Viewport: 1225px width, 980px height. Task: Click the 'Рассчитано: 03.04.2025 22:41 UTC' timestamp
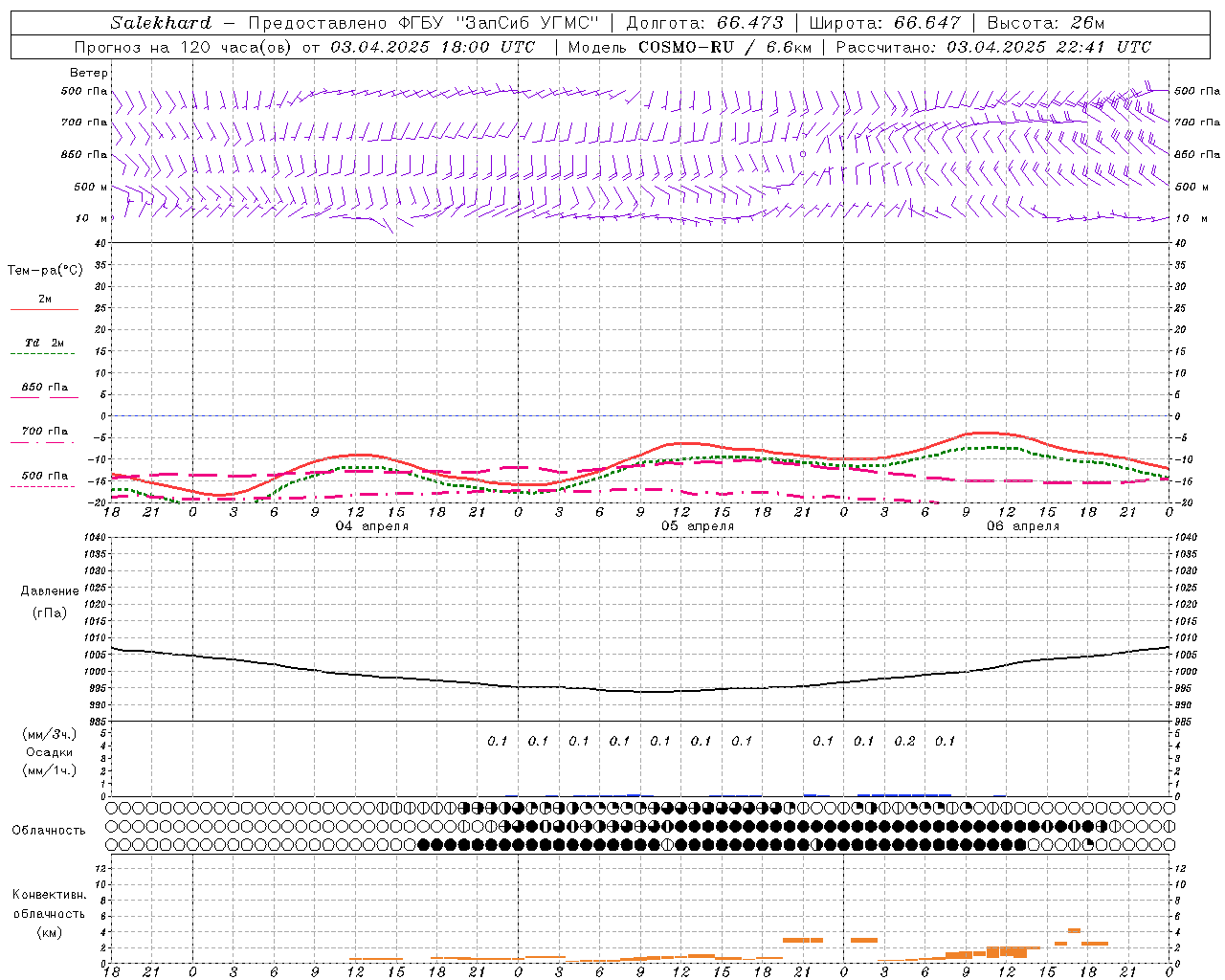click(x=993, y=47)
